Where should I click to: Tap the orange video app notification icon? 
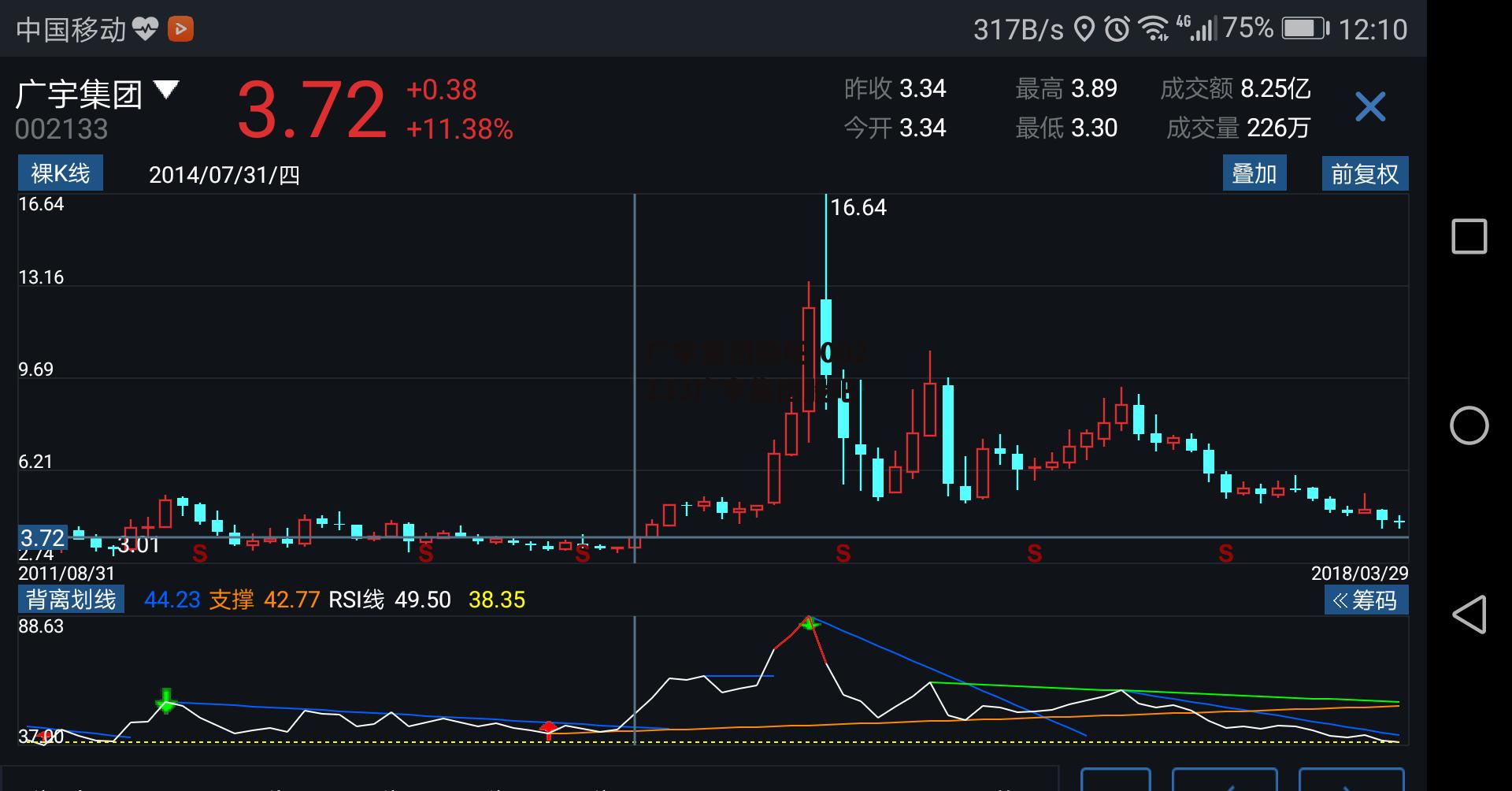[x=180, y=30]
